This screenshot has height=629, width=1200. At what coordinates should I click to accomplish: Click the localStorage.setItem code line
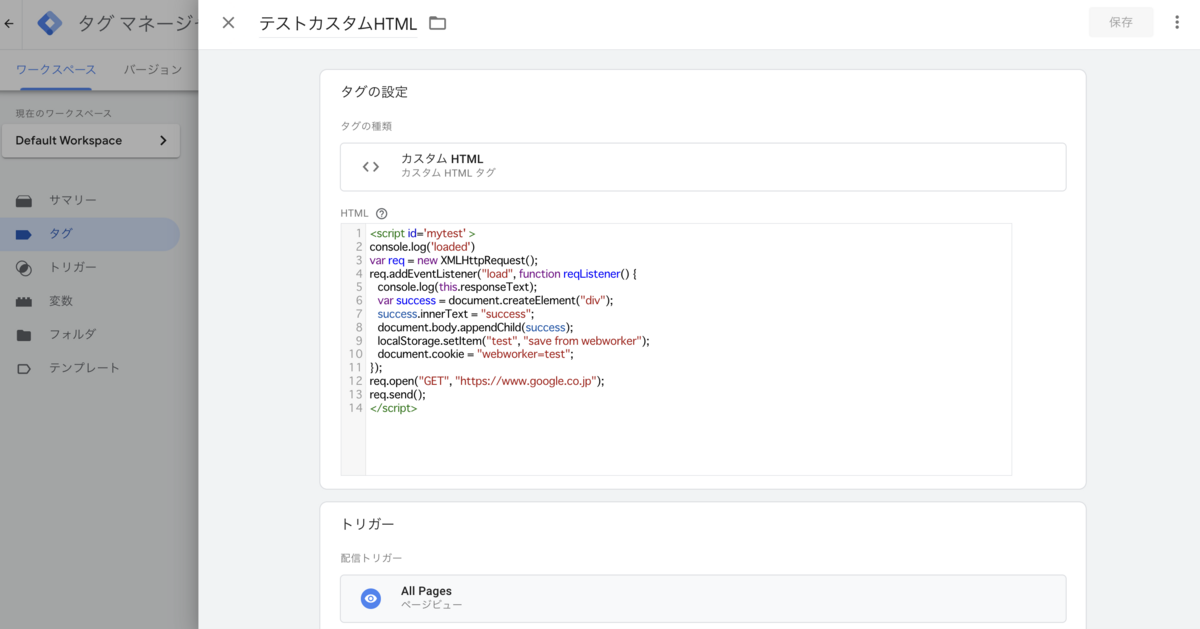(513, 340)
